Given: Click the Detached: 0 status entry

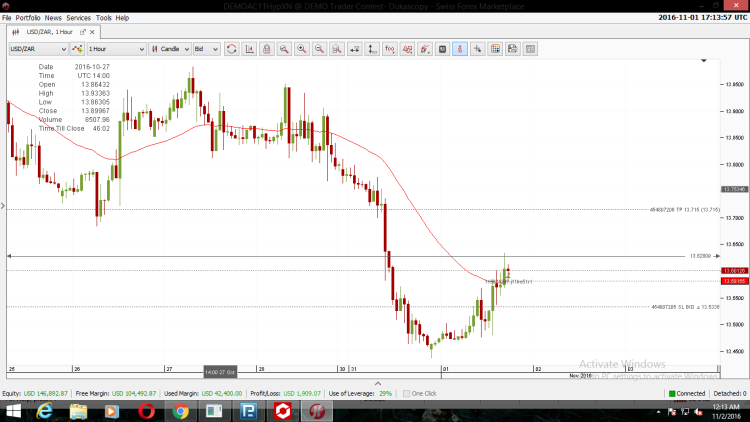Looking at the screenshot, I should pyautogui.click(x=729, y=393).
